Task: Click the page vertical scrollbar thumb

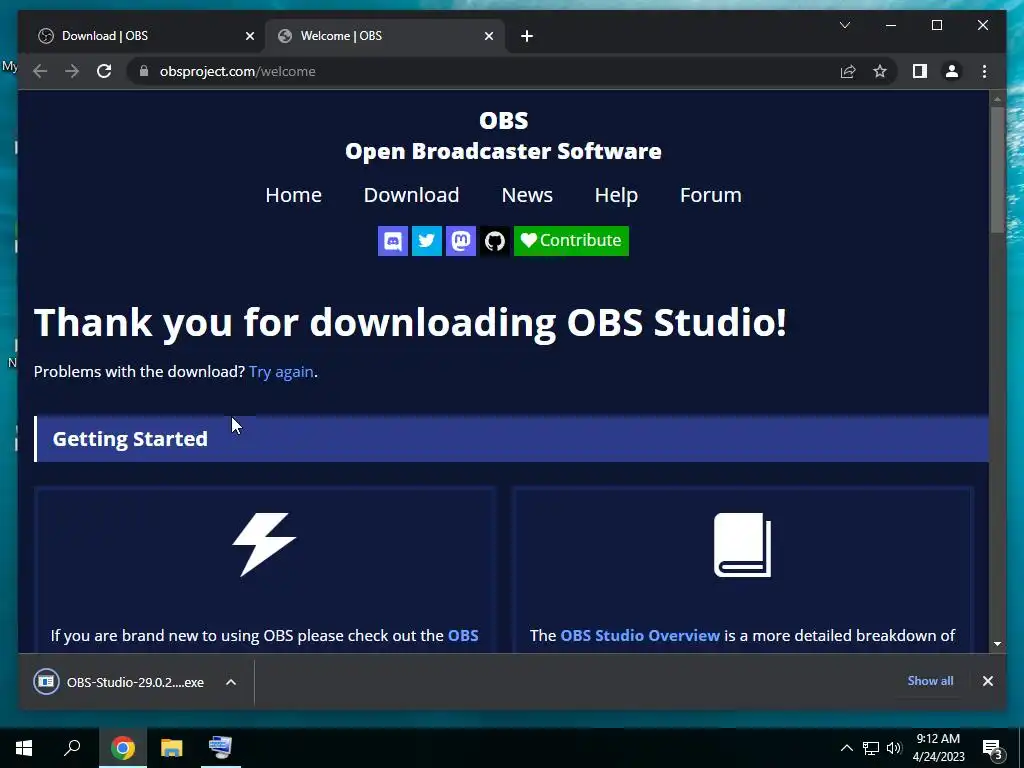Action: 997,168
